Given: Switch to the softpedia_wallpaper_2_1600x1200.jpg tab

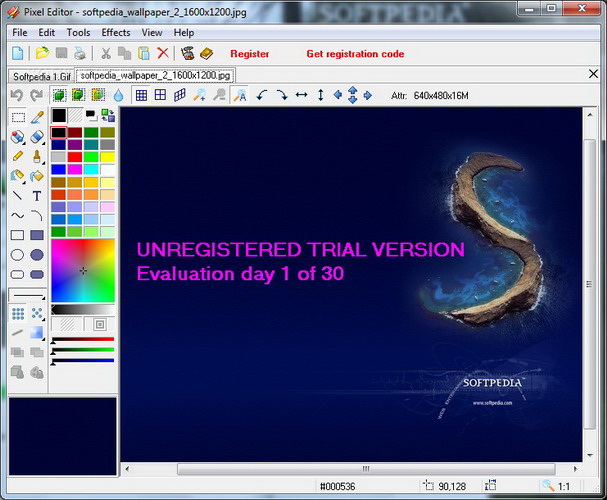Looking at the screenshot, I should pos(155,75).
